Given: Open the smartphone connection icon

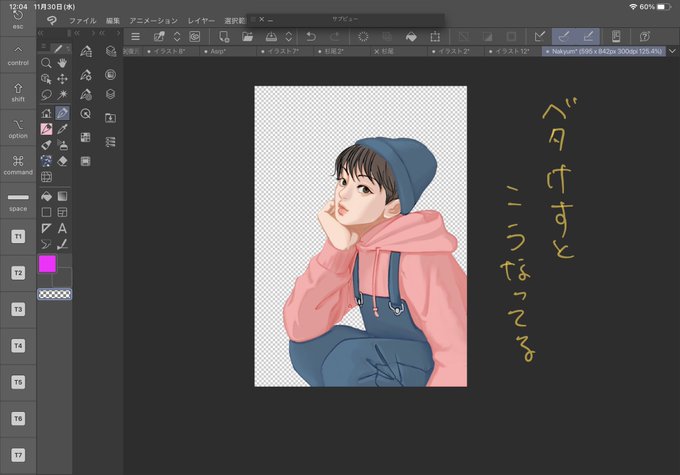Looking at the screenshot, I should 616,37.
